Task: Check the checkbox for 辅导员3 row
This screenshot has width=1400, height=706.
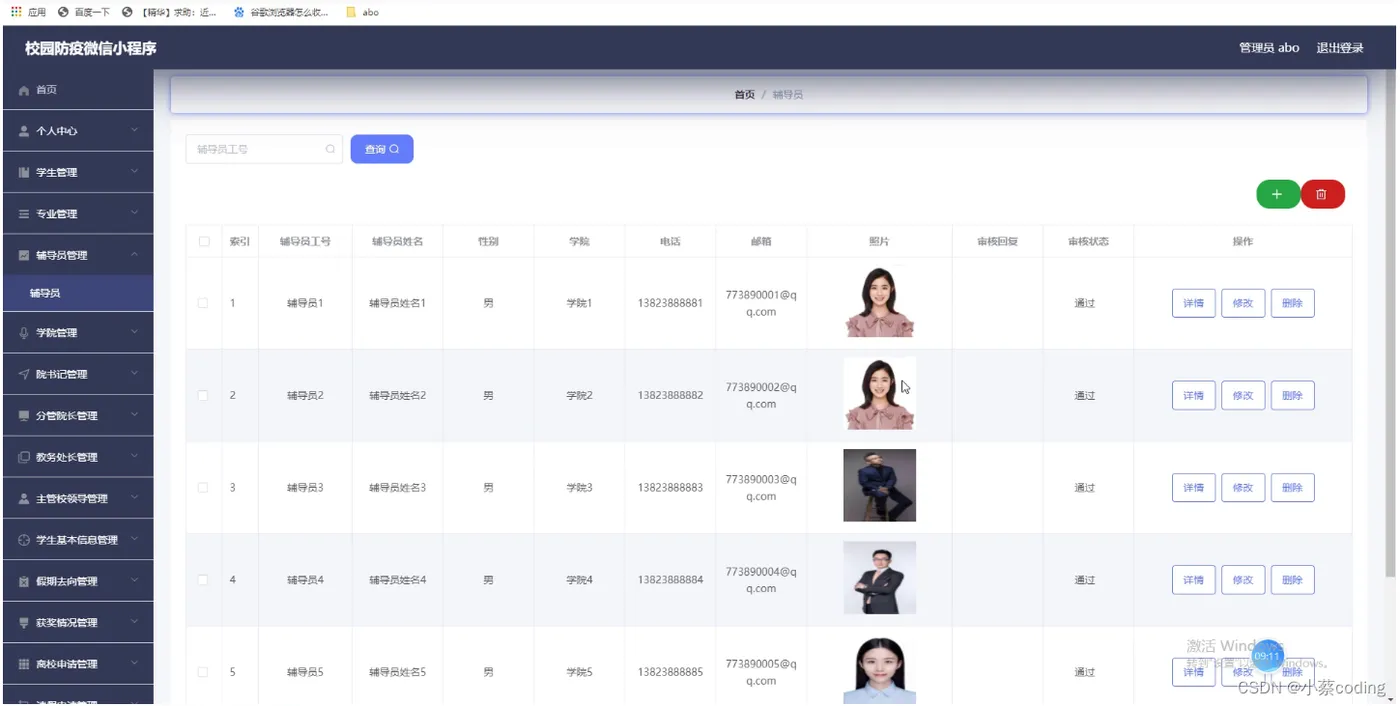Action: pos(203,487)
